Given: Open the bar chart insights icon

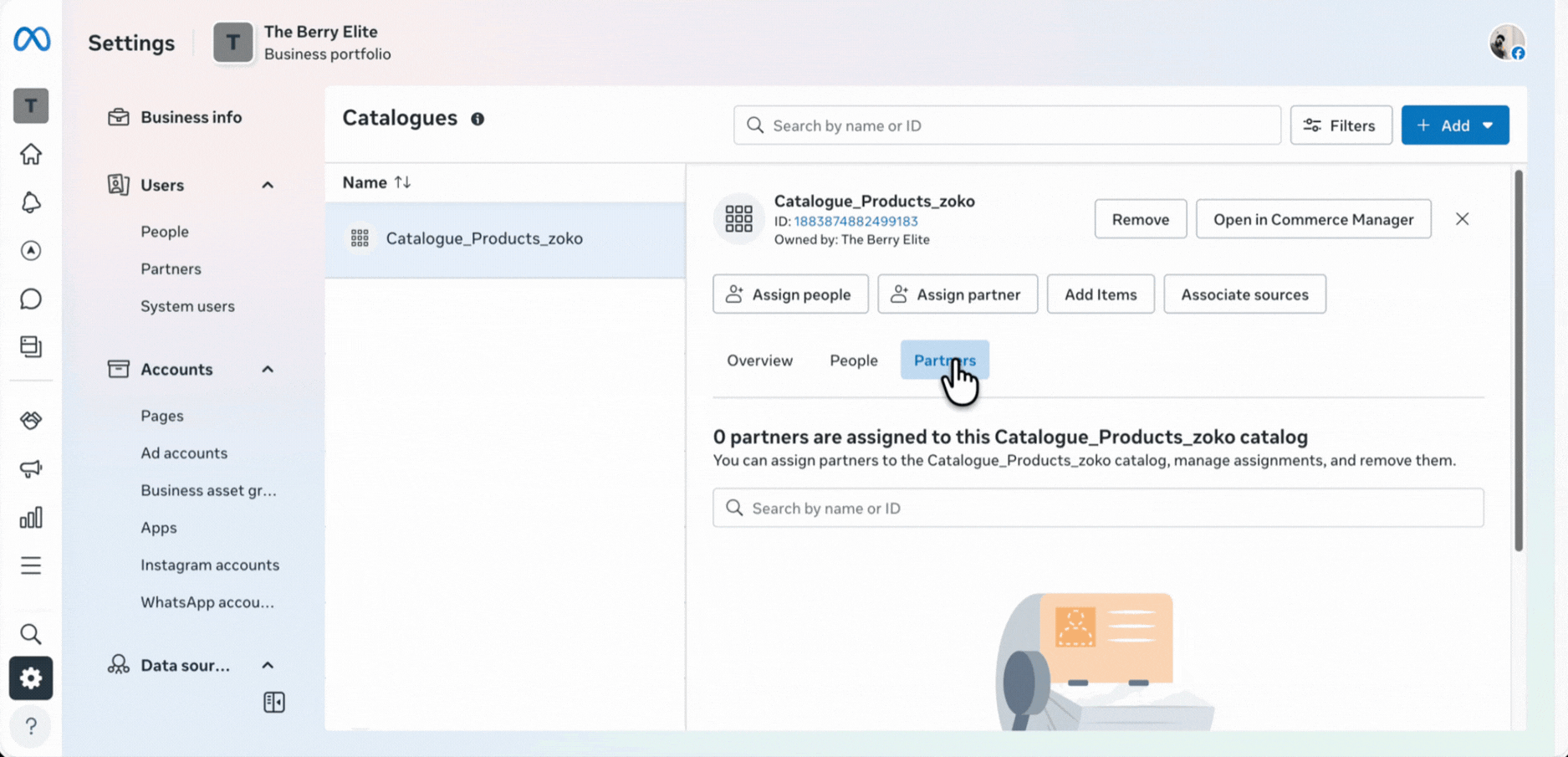Looking at the screenshot, I should (x=31, y=518).
